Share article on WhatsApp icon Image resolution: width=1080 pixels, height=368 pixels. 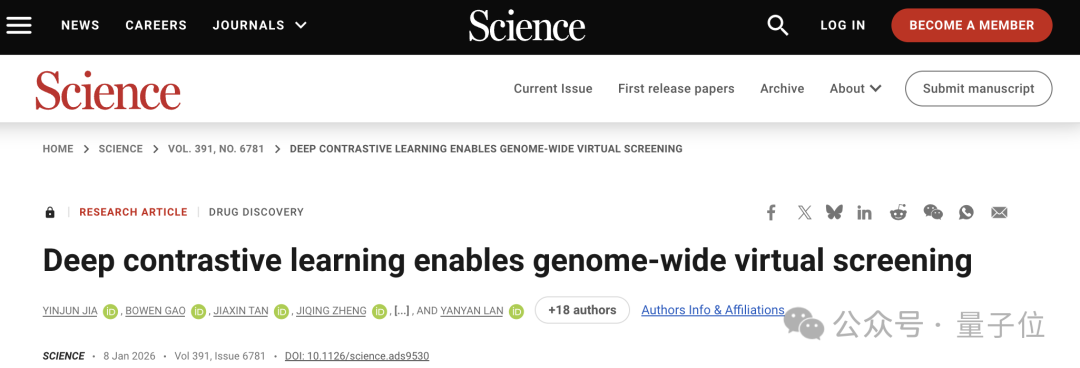[x=966, y=212]
